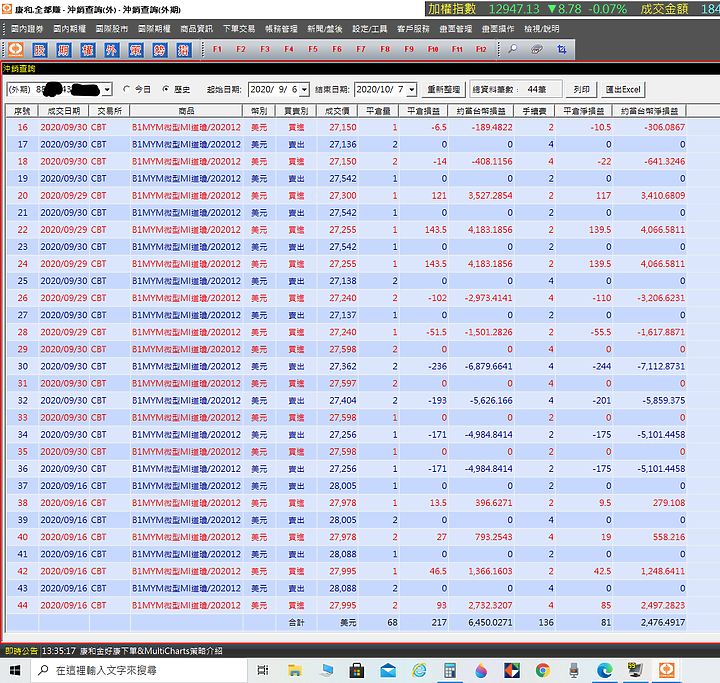This screenshot has width=720, height=683.
Task: Click the F8 shortcut toolbar button
Action: click(385, 49)
